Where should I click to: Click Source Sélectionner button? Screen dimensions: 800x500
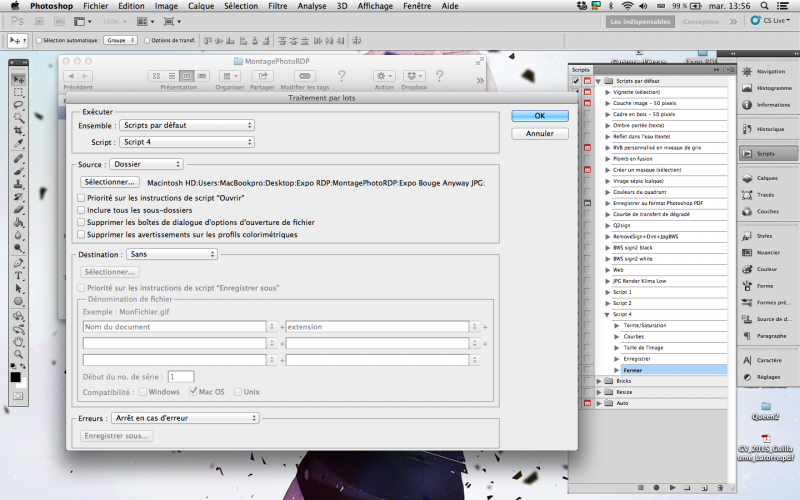tap(110, 182)
